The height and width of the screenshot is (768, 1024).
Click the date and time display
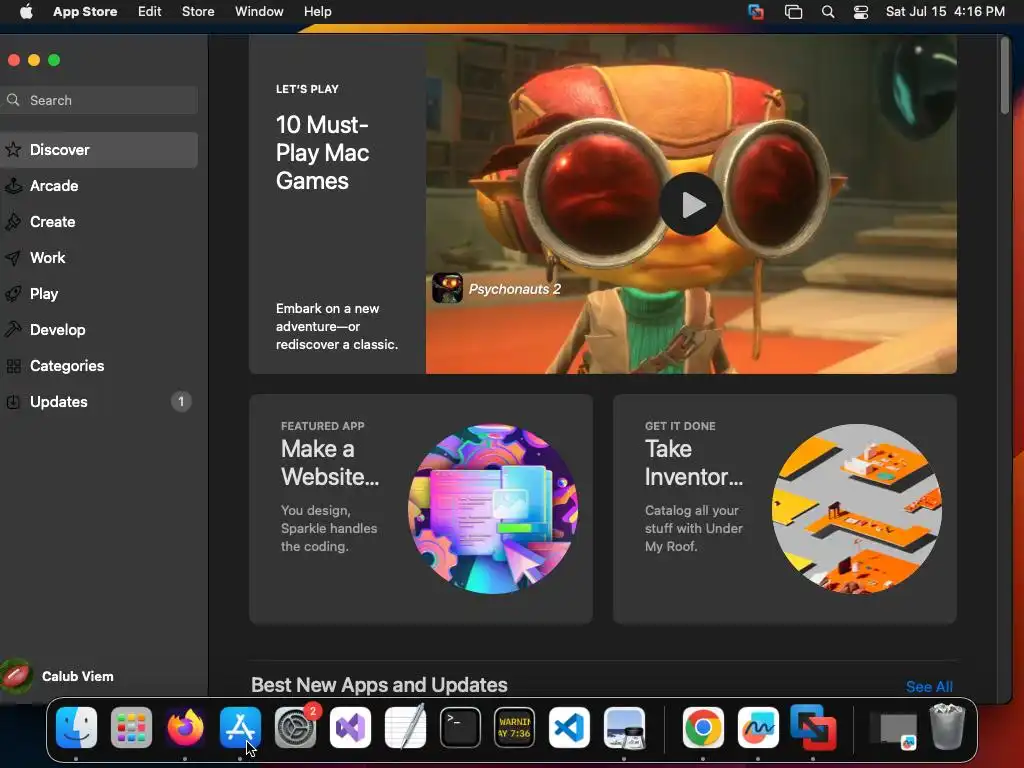945,11
